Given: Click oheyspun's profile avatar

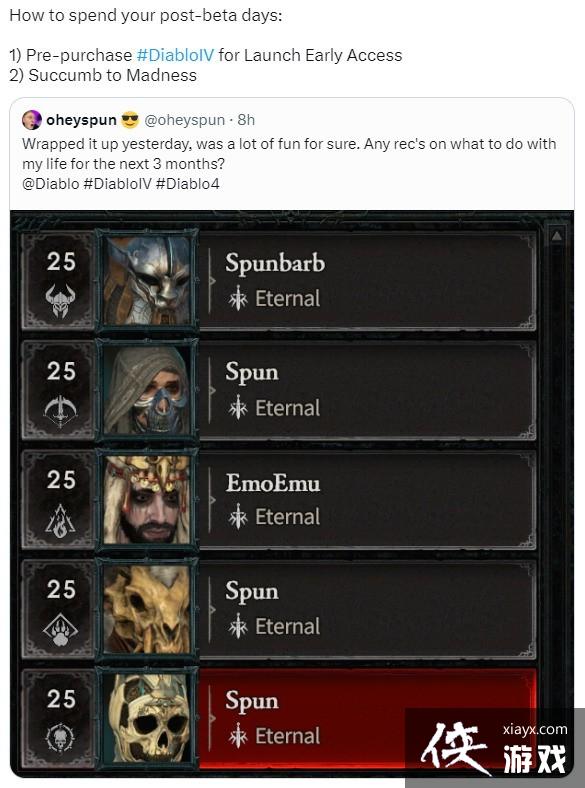Looking at the screenshot, I should pyautogui.click(x=32, y=120).
